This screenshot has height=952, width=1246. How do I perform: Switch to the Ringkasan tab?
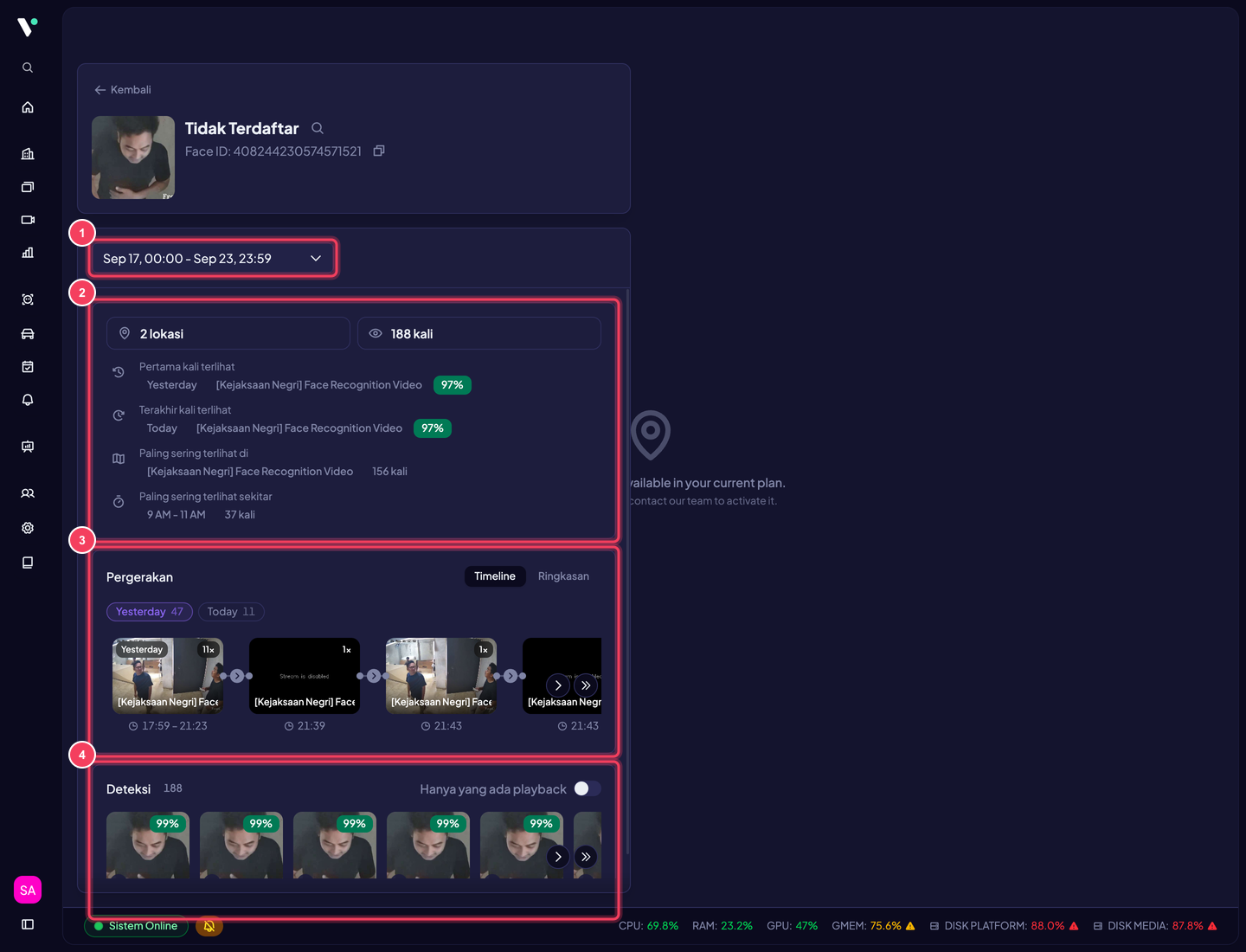pyautogui.click(x=563, y=576)
